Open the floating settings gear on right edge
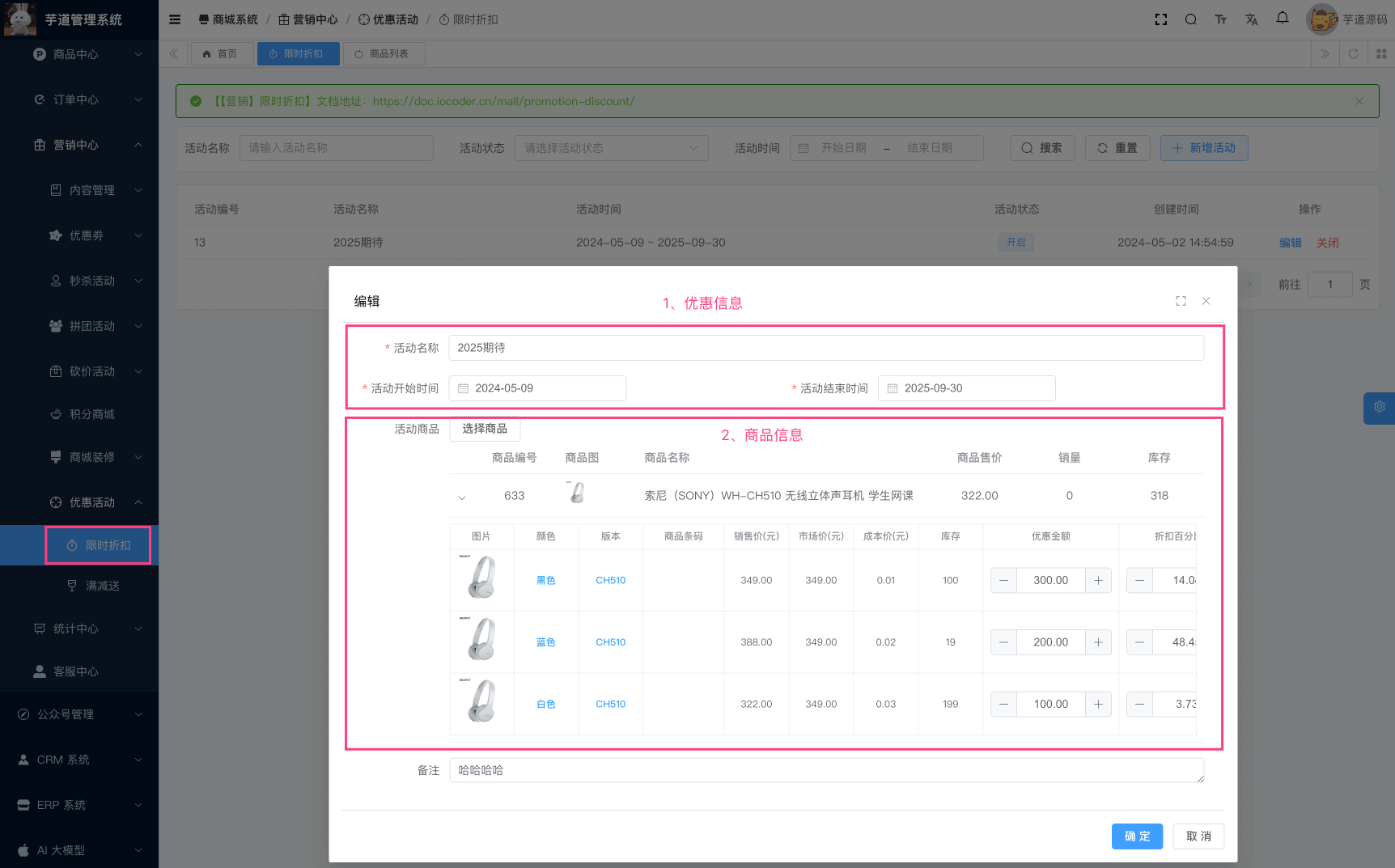1395x868 pixels. (x=1379, y=408)
